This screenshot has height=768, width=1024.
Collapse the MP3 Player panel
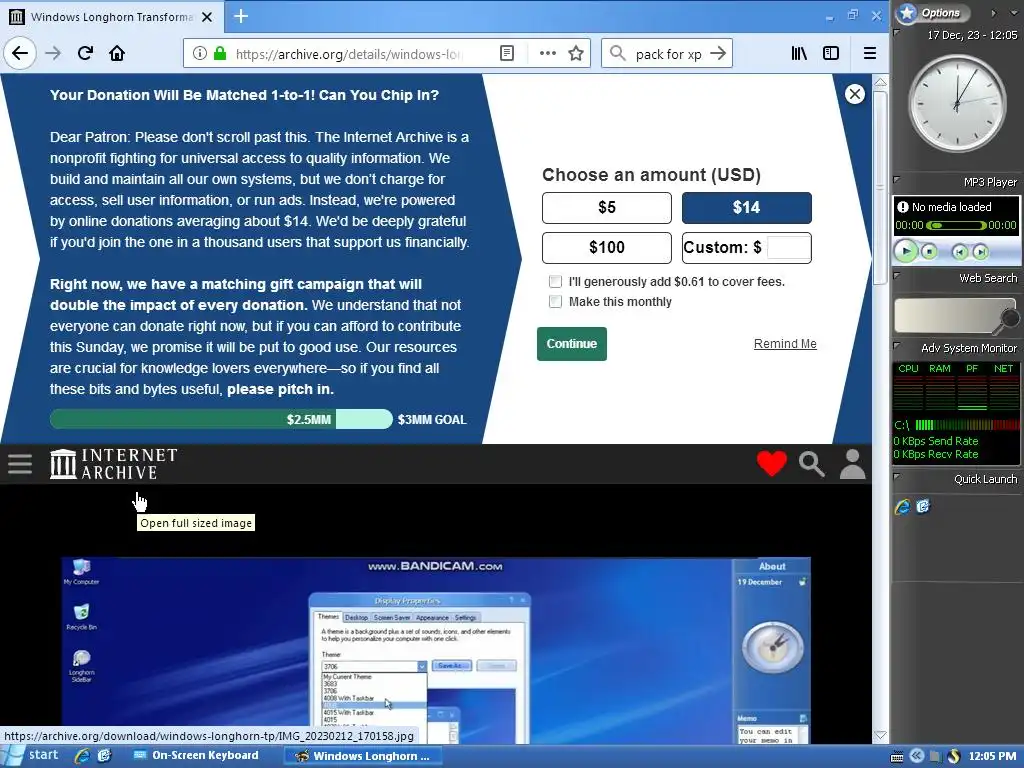pos(897,180)
